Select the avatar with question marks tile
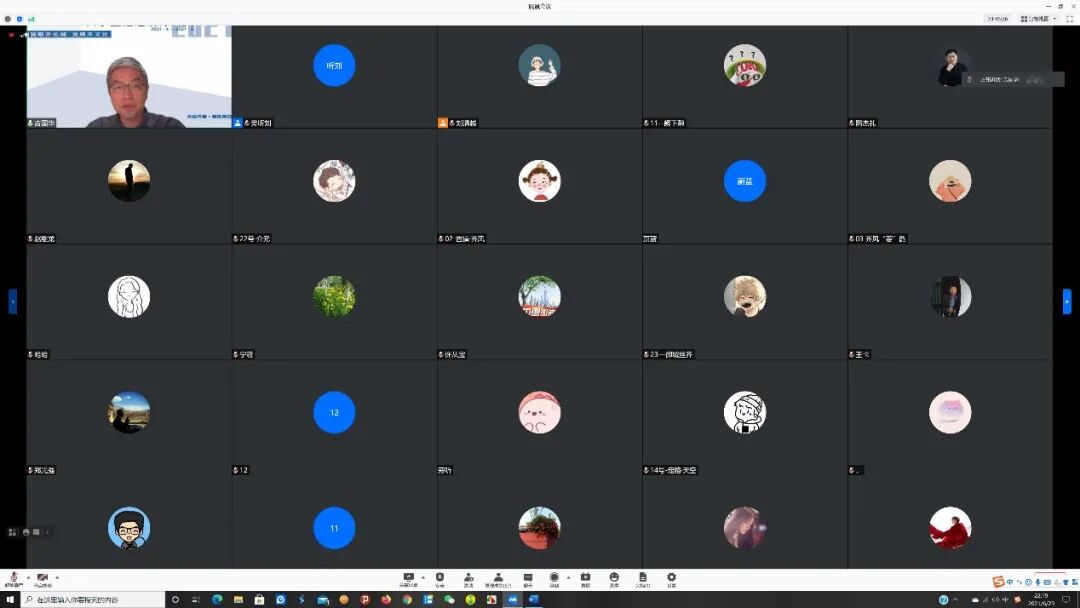The image size is (1080, 608). (745, 65)
